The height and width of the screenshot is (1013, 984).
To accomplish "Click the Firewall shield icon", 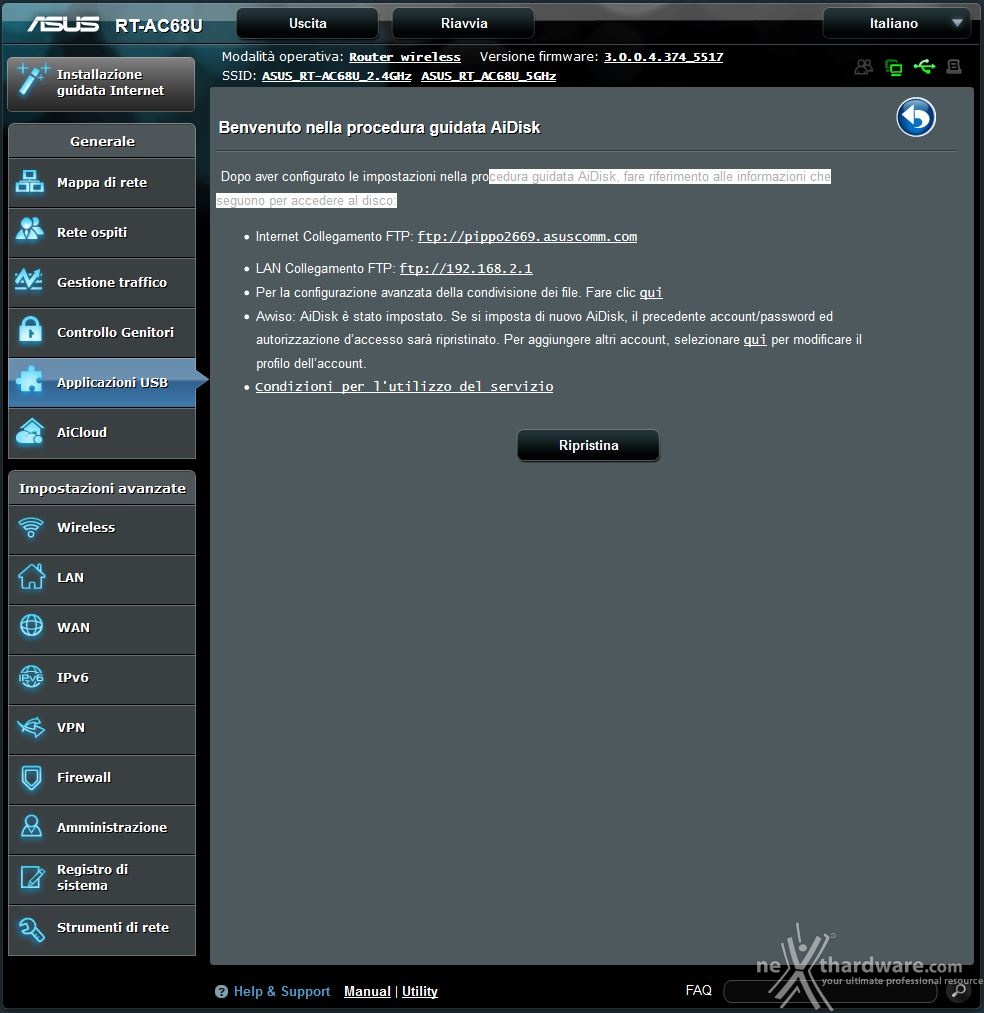I will coord(30,778).
